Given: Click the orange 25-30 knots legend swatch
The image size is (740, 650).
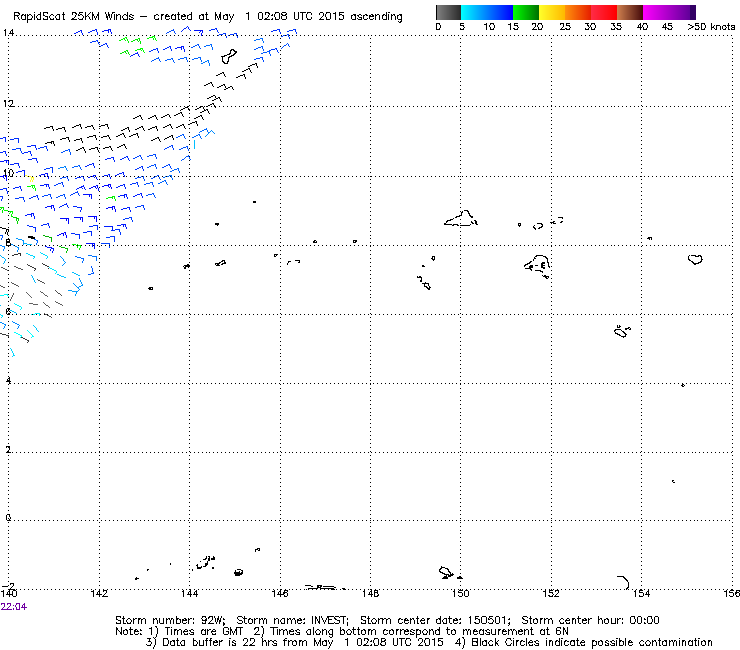Looking at the screenshot, I should tap(578, 12).
